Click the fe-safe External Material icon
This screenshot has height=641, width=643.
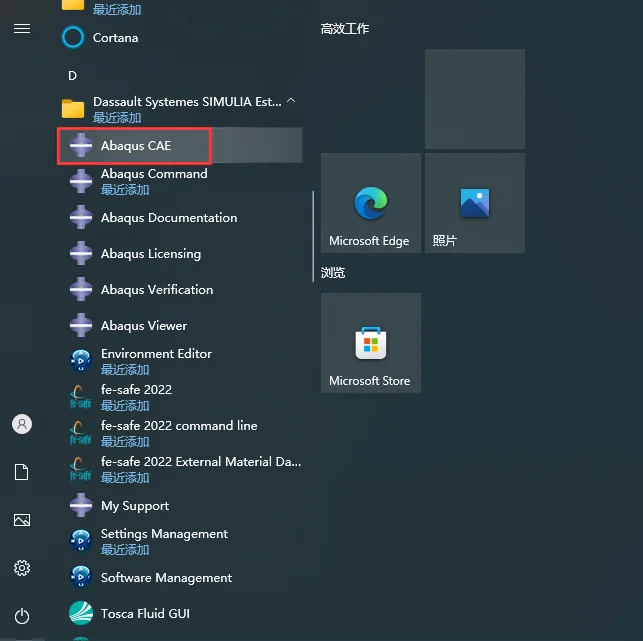click(x=80, y=470)
